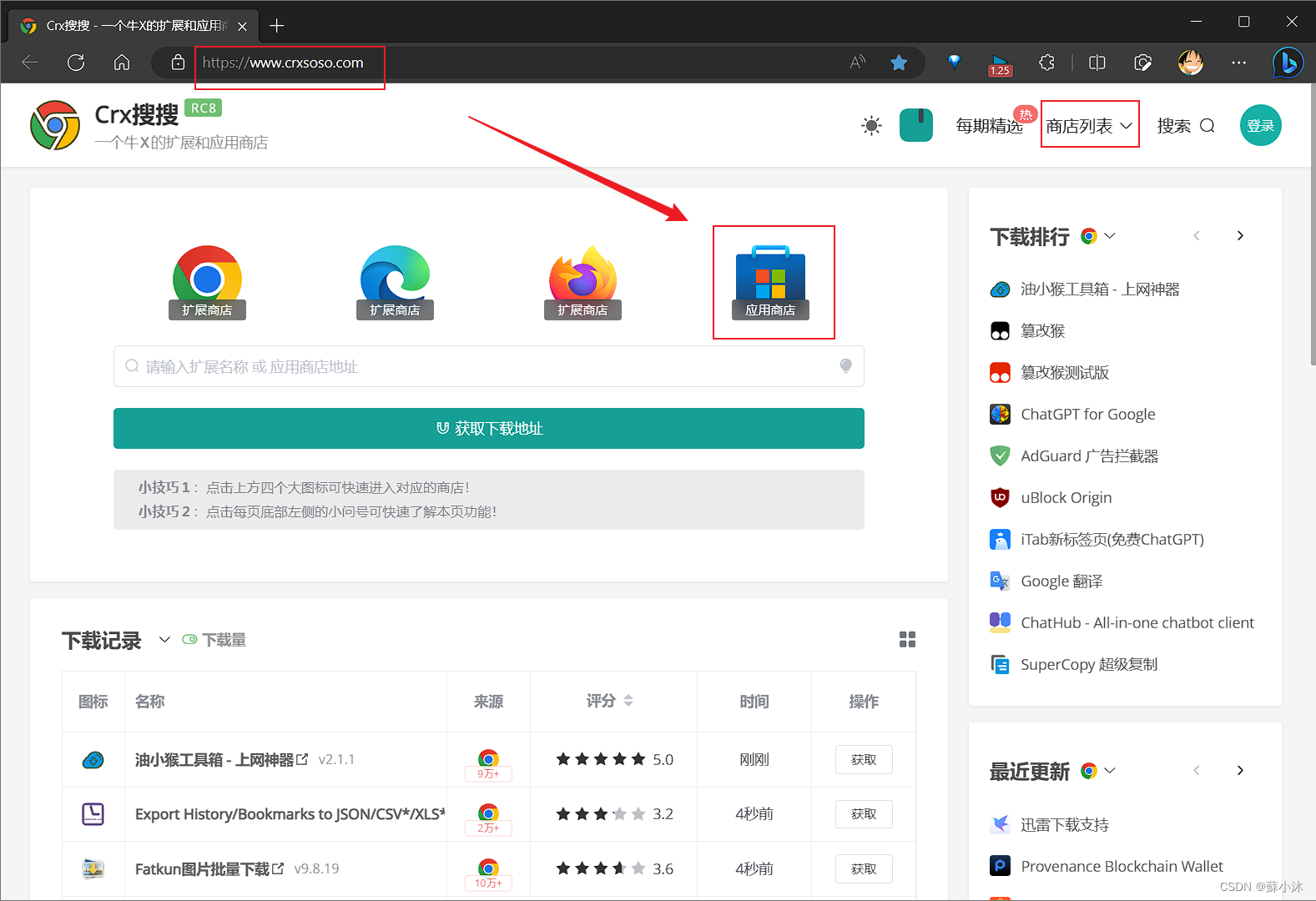Click the Google 翻译 extension icon
The width and height of the screenshot is (1316, 901).
[x=1000, y=581]
